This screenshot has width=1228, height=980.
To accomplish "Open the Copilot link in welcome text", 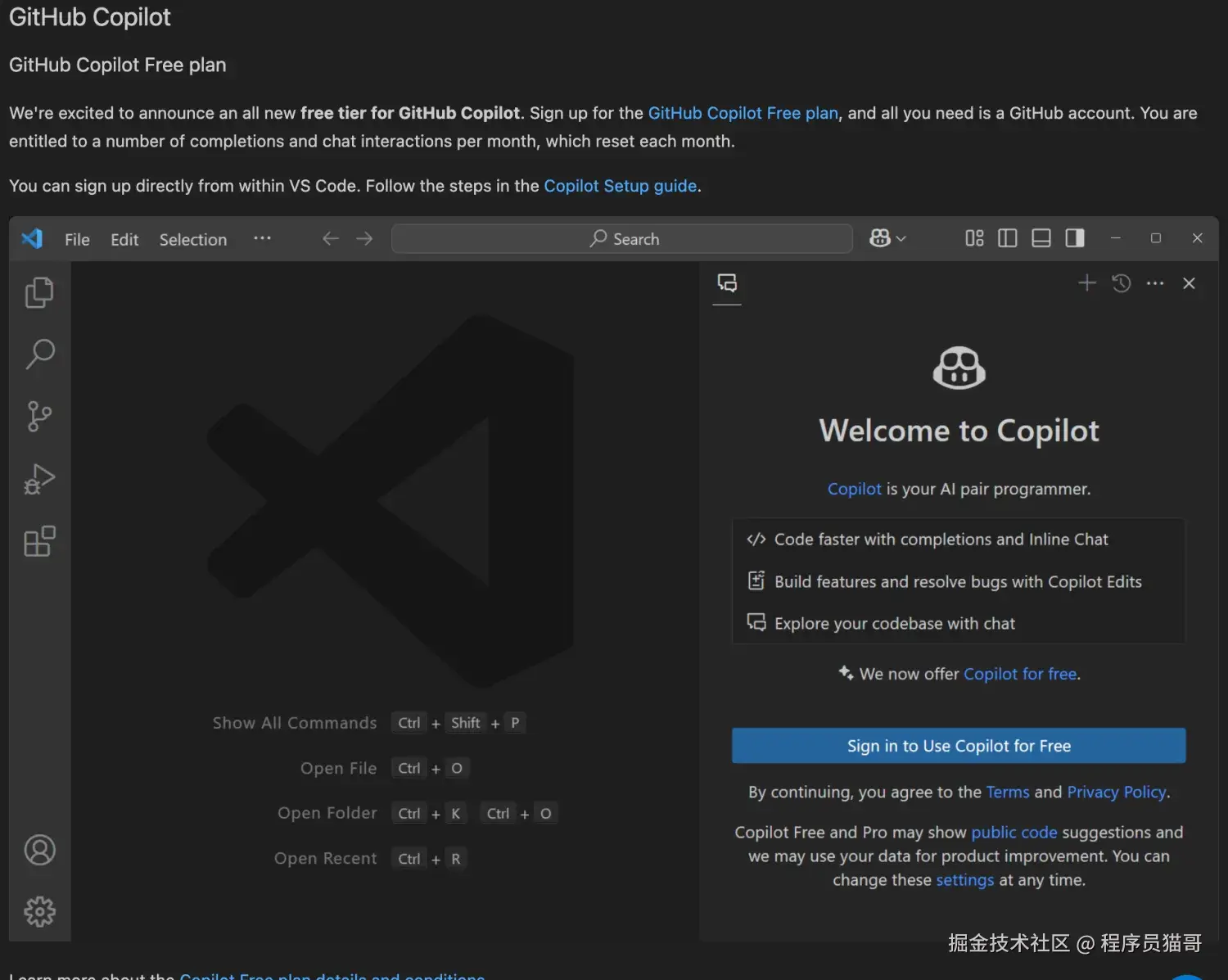I will click(x=854, y=489).
